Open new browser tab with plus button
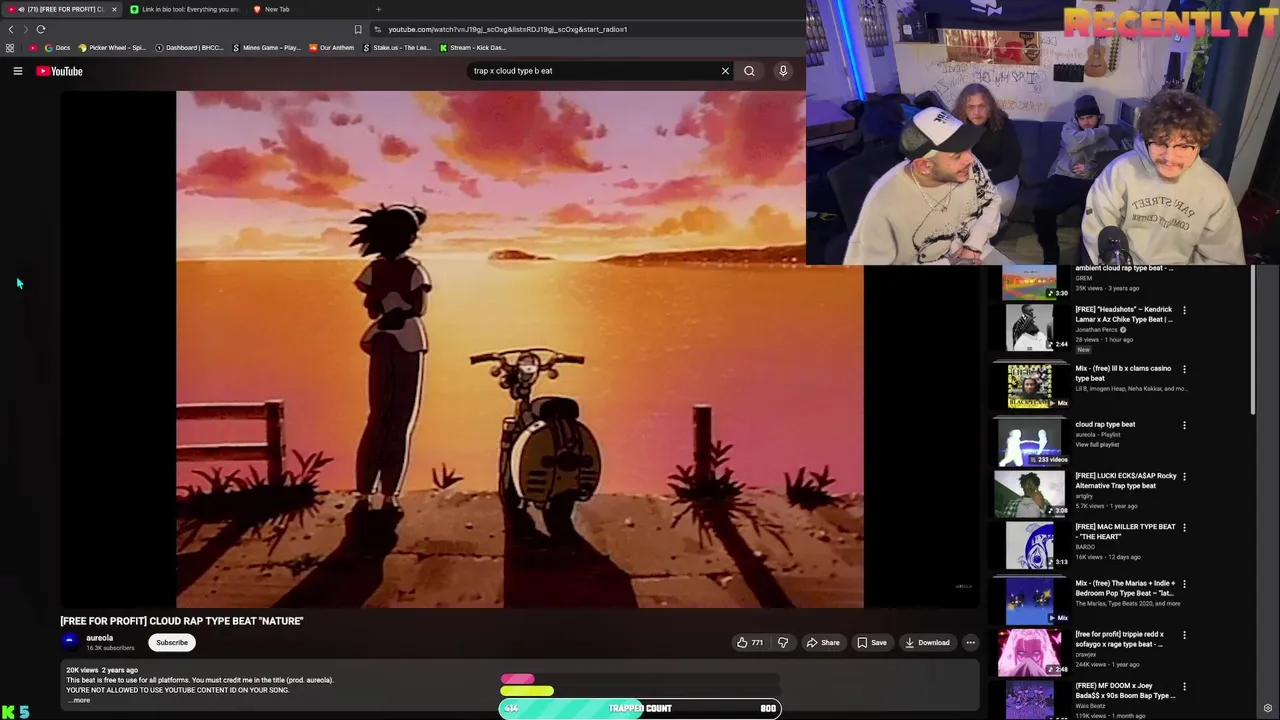1280x720 pixels. 378,9
